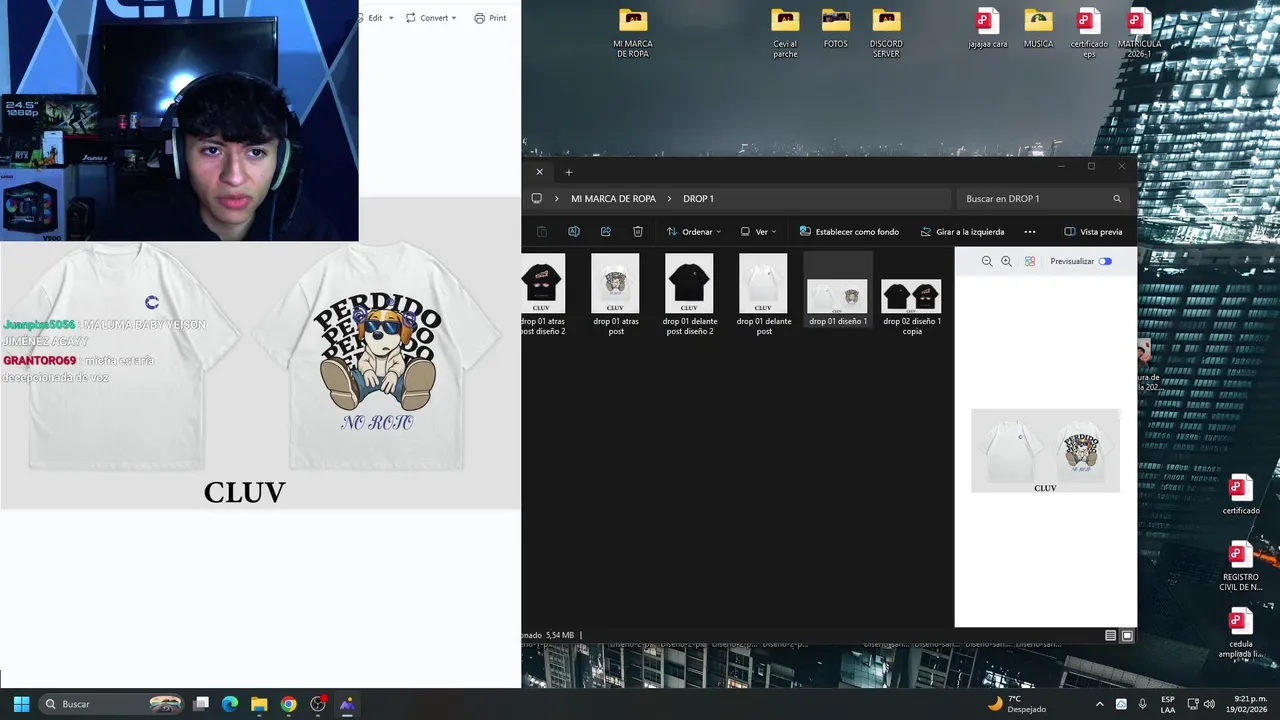1280x720 pixels.
Task: Click the search magnifier in Buscar en DROP 1
Action: [1117, 198]
